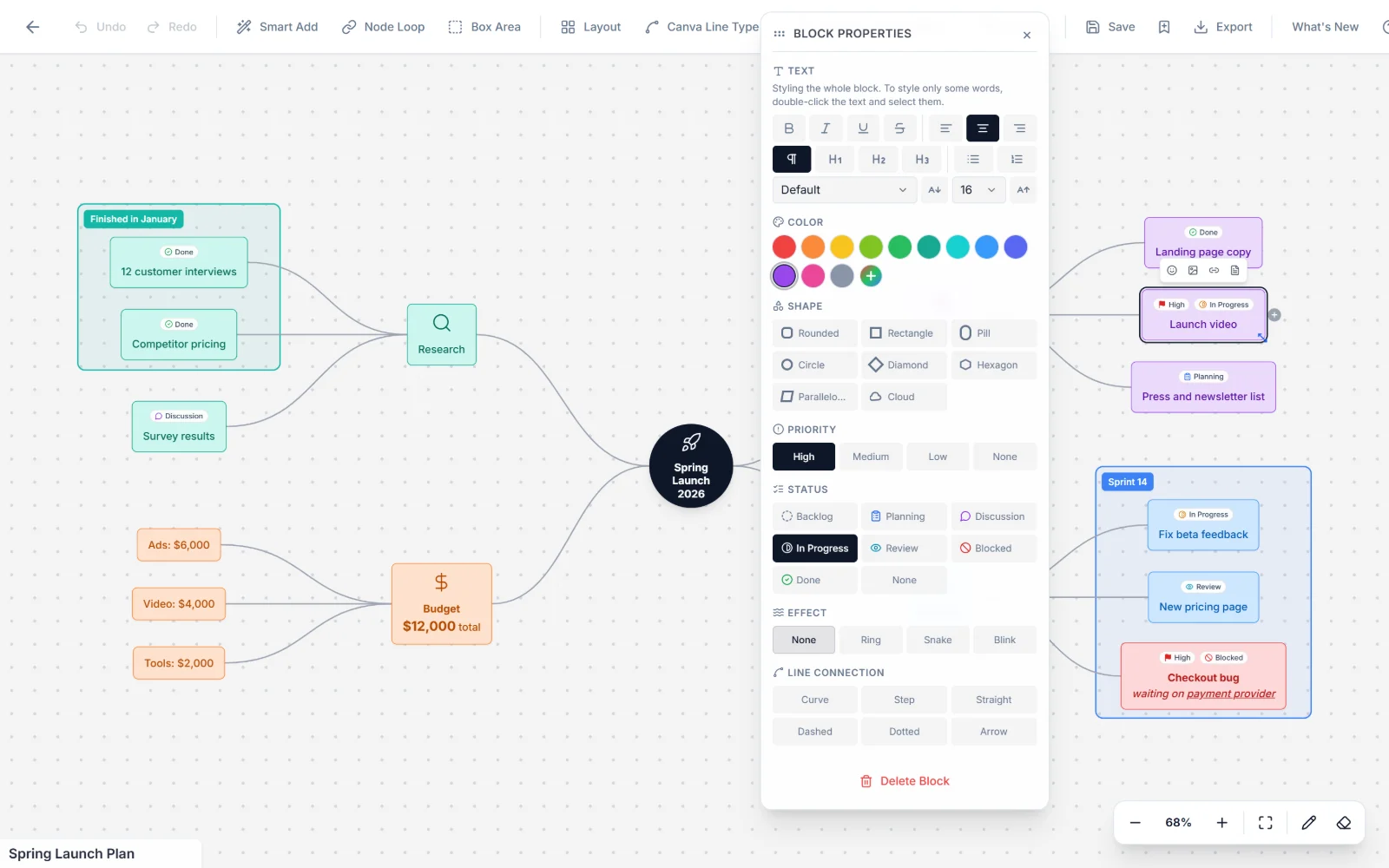Set status to Blocked

pos(994,549)
